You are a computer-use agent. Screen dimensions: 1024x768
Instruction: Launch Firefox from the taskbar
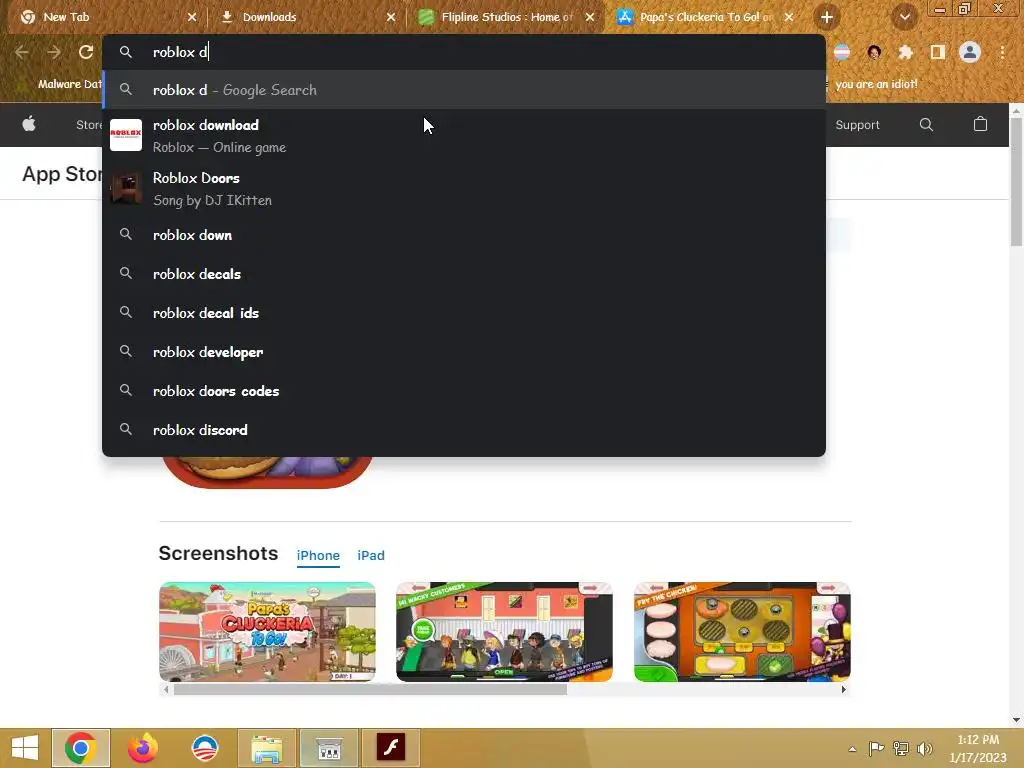coord(142,748)
